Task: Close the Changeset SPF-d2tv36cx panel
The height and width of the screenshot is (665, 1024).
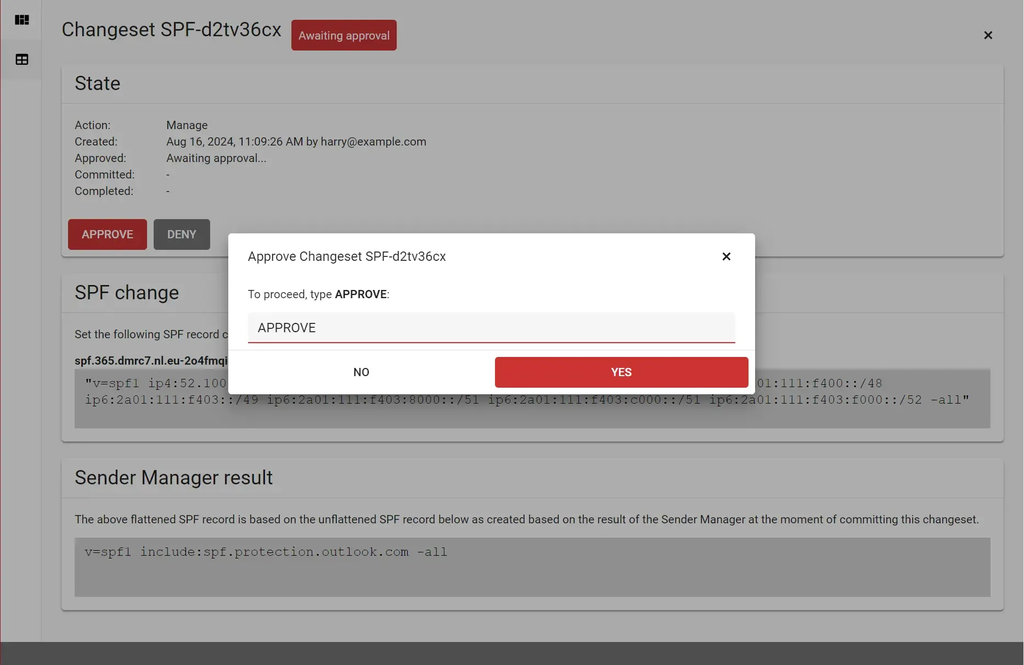Action: (x=988, y=35)
